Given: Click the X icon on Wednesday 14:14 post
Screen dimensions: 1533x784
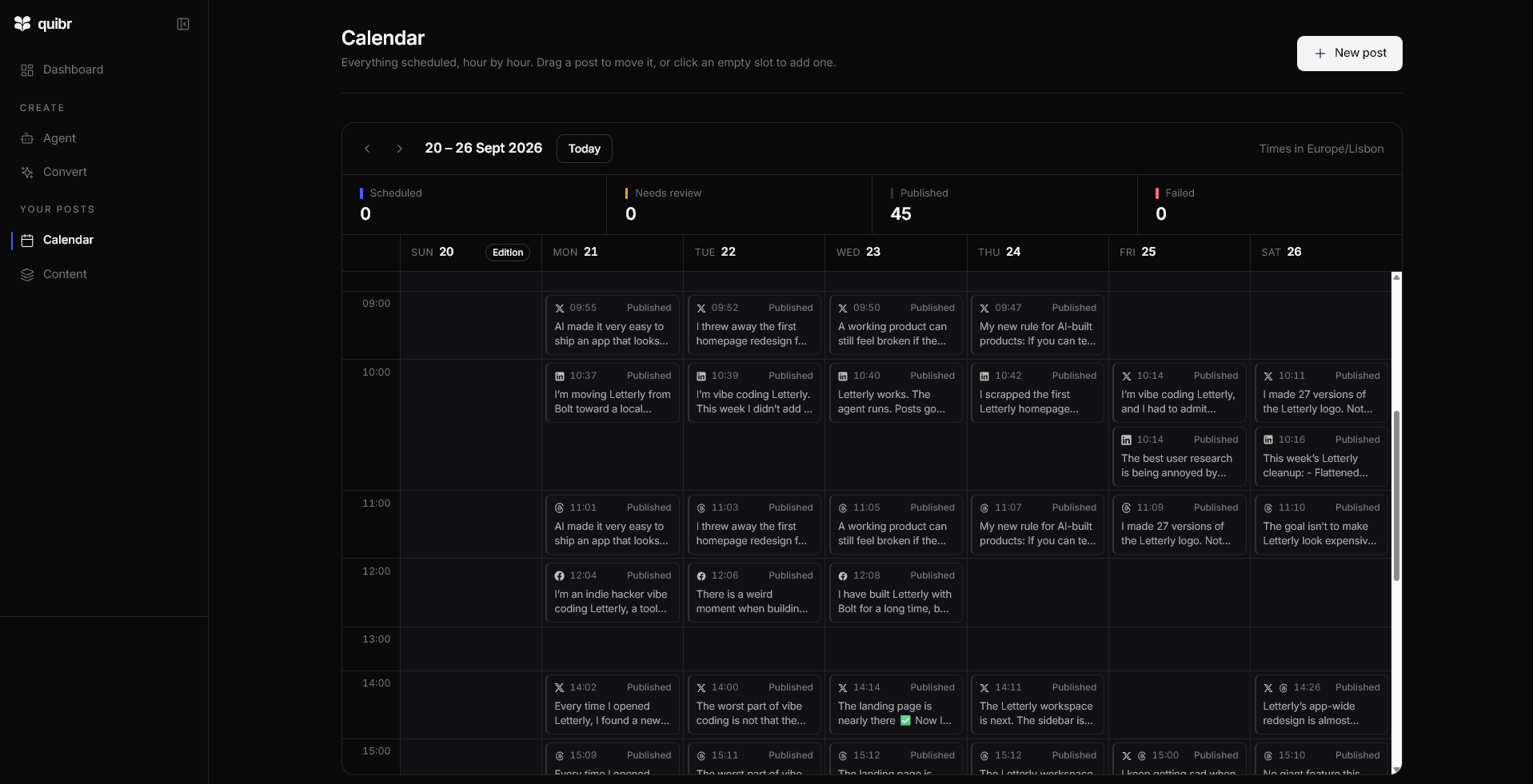Looking at the screenshot, I should coord(843,688).
